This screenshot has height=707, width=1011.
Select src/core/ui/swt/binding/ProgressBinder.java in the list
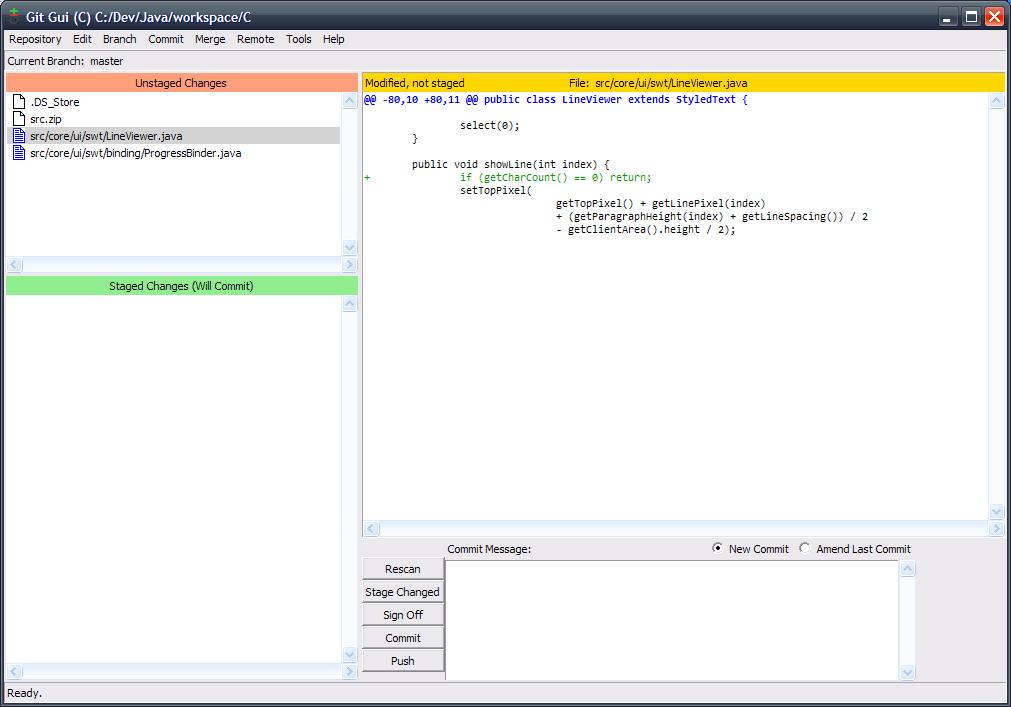click(x=135, y=153)
